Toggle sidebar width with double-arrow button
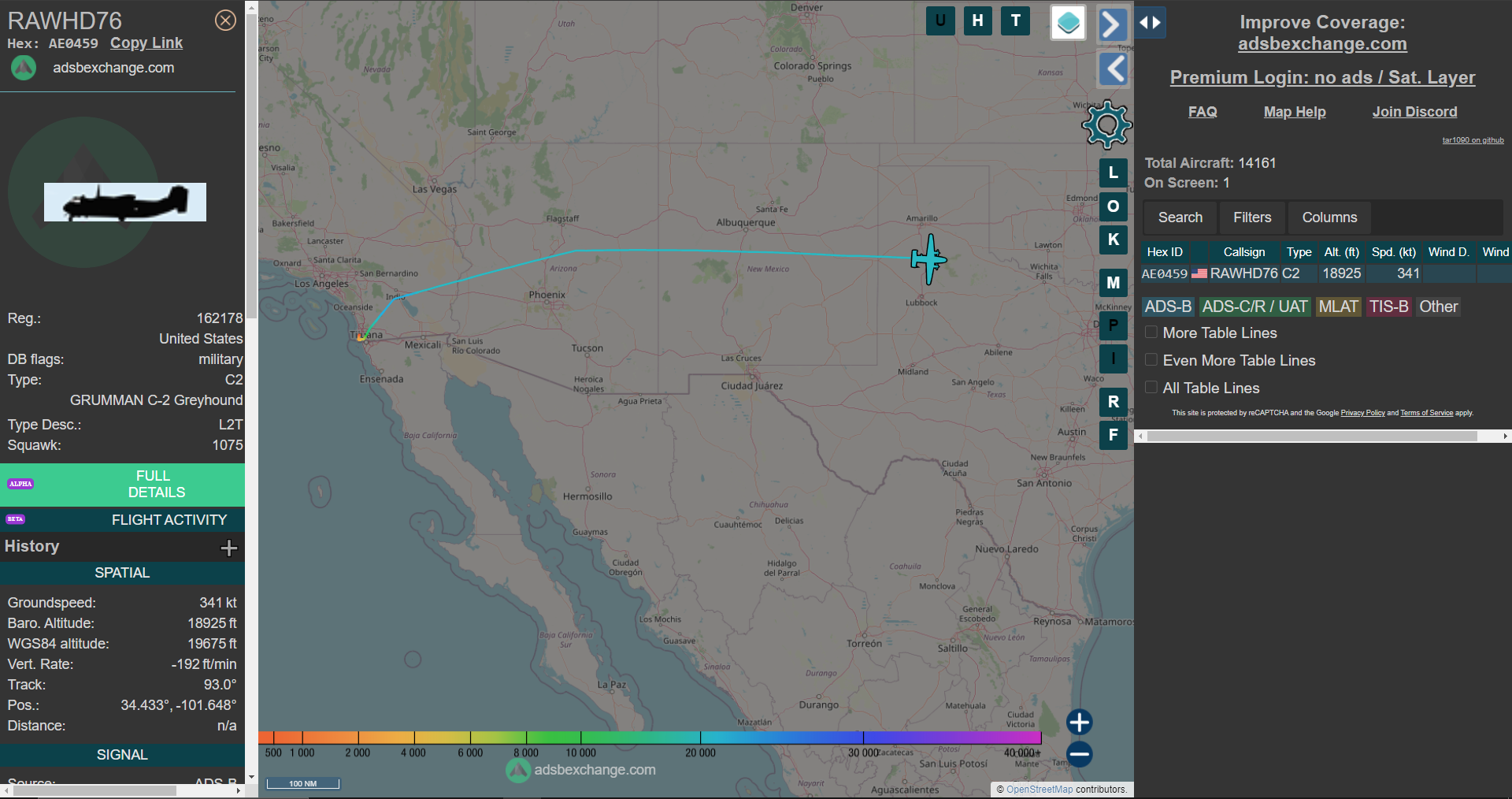The height and width of the screenshot is (799, 1512). (1150, 22)
